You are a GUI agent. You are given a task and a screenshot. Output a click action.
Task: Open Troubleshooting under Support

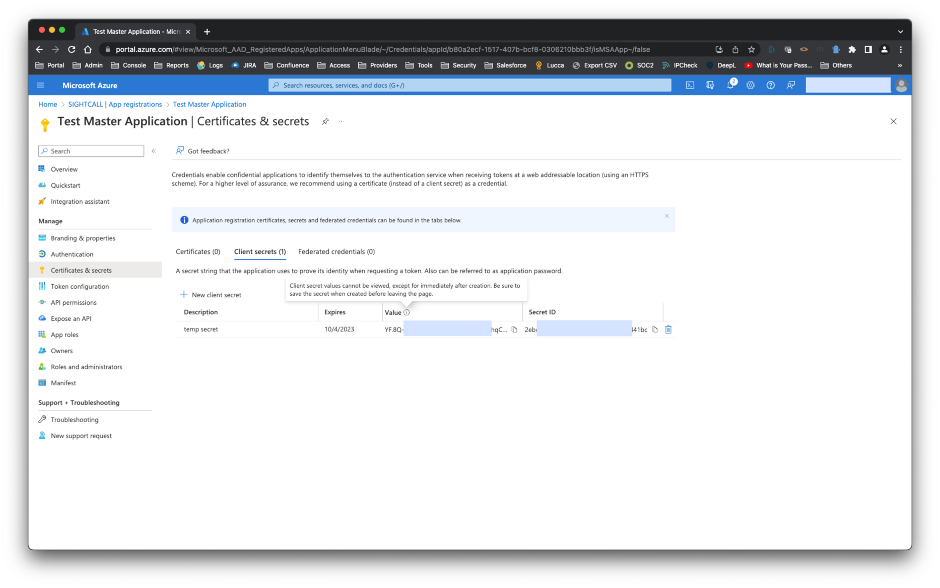pos(74,420)
